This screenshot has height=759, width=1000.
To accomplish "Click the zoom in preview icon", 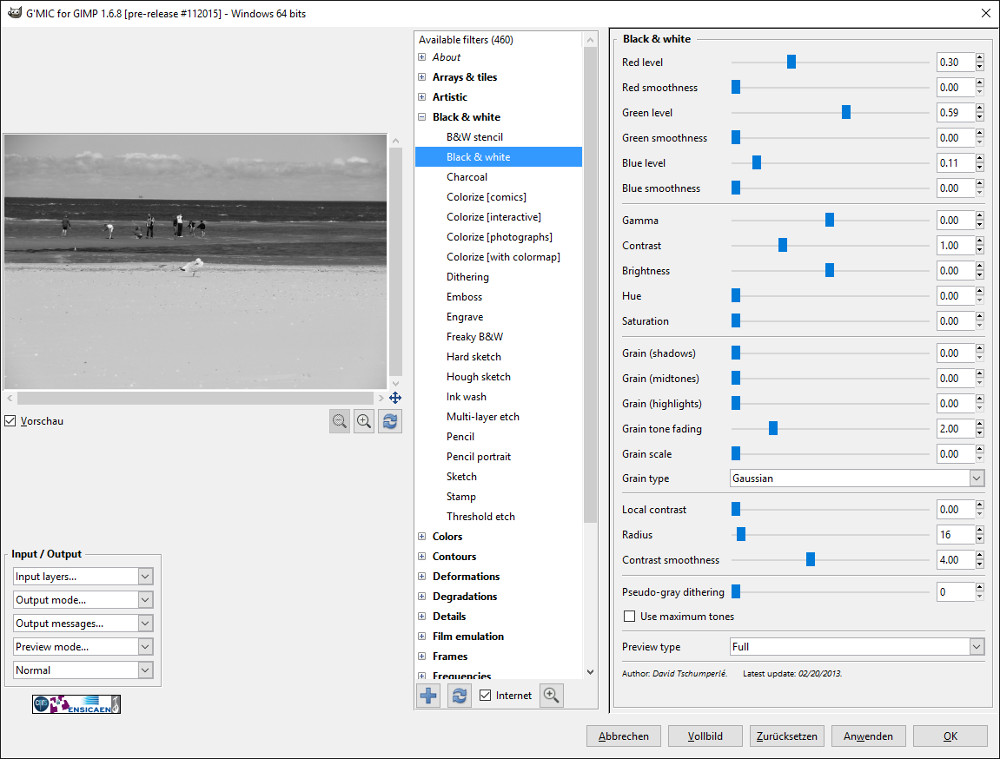I will pyautogui.click(x=364, y=422).
